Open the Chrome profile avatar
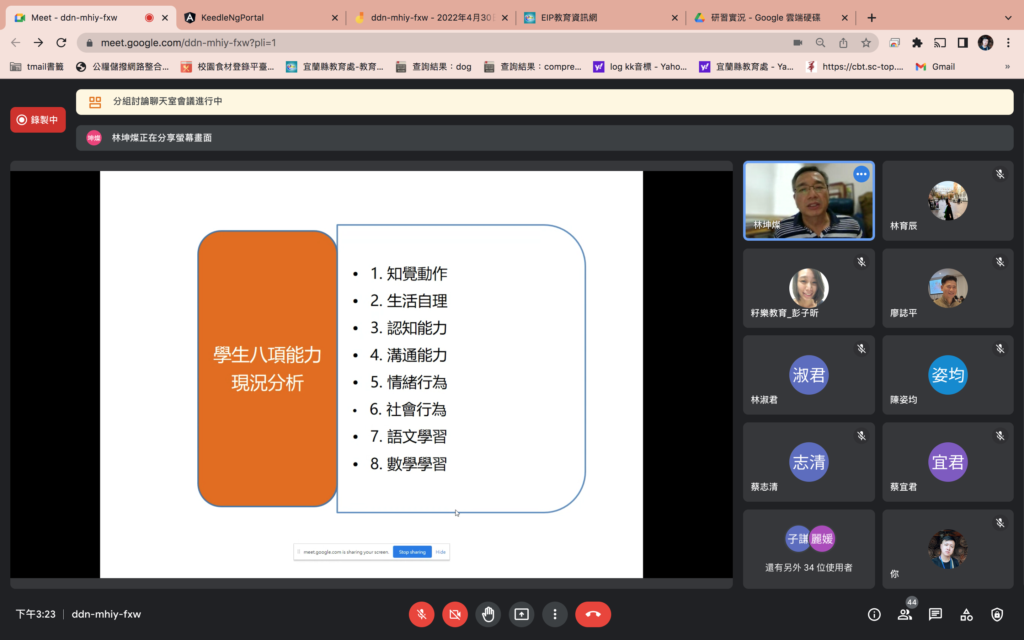1024x640 pixels. (x=985, y=42)
